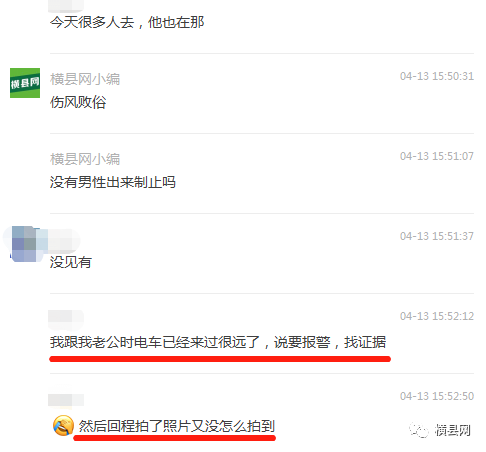Click the message 伤风败俗
The height and width of the screenshot is (452, 486).
point(78,102)
